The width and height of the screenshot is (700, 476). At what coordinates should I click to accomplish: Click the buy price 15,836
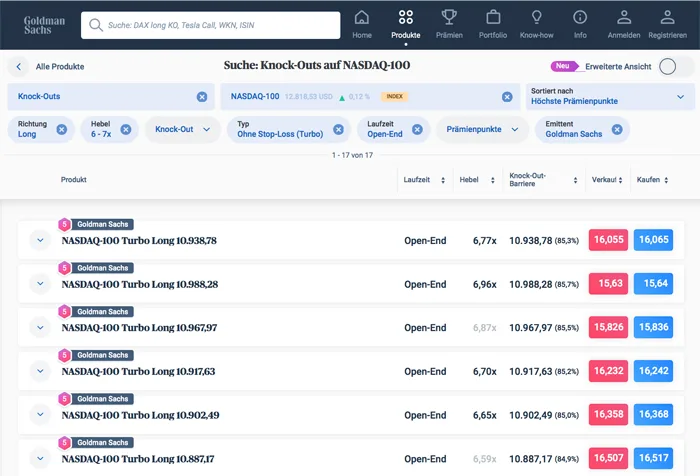click(x=653, y=327)
